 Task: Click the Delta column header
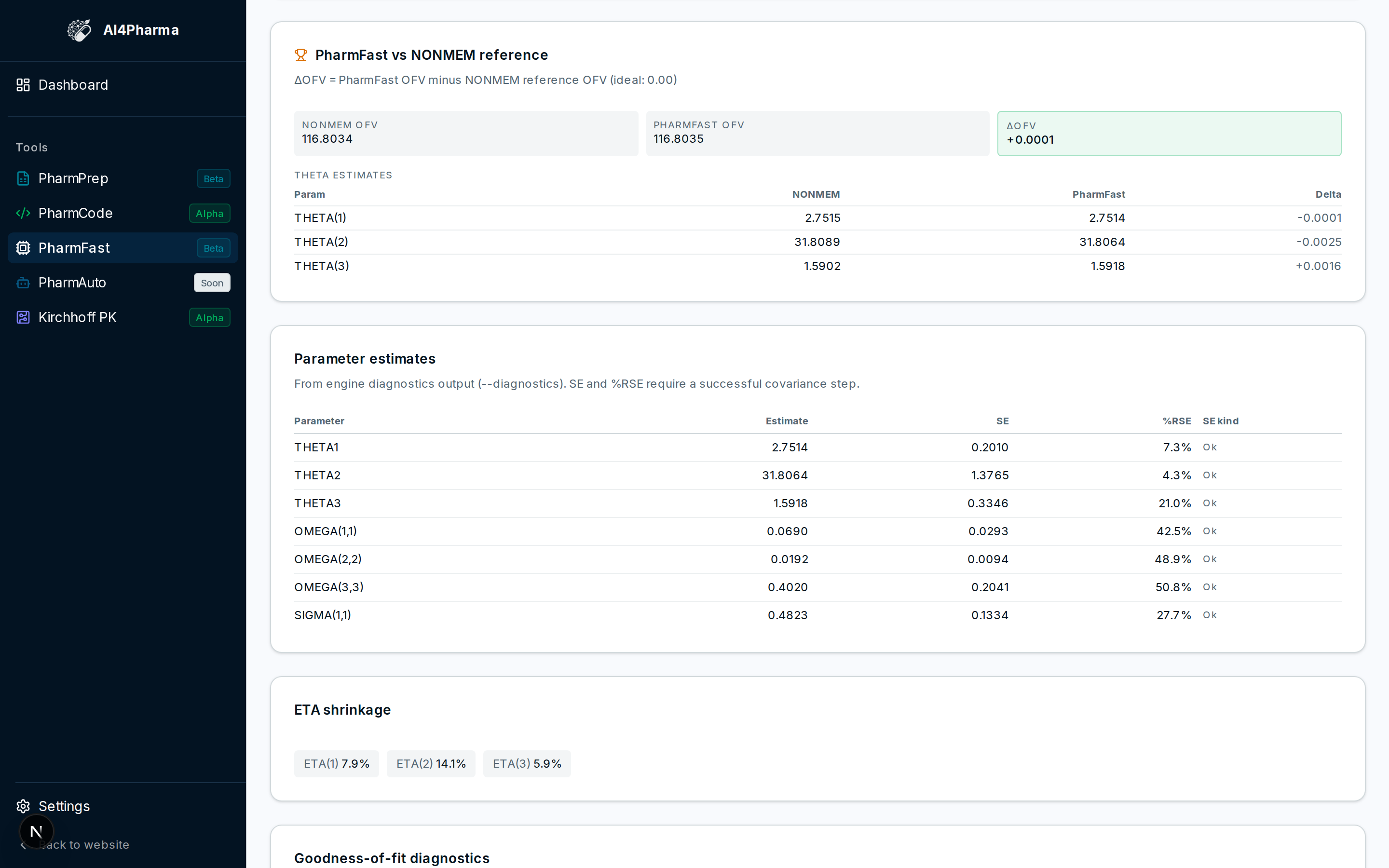click(x=1328, y=195)
